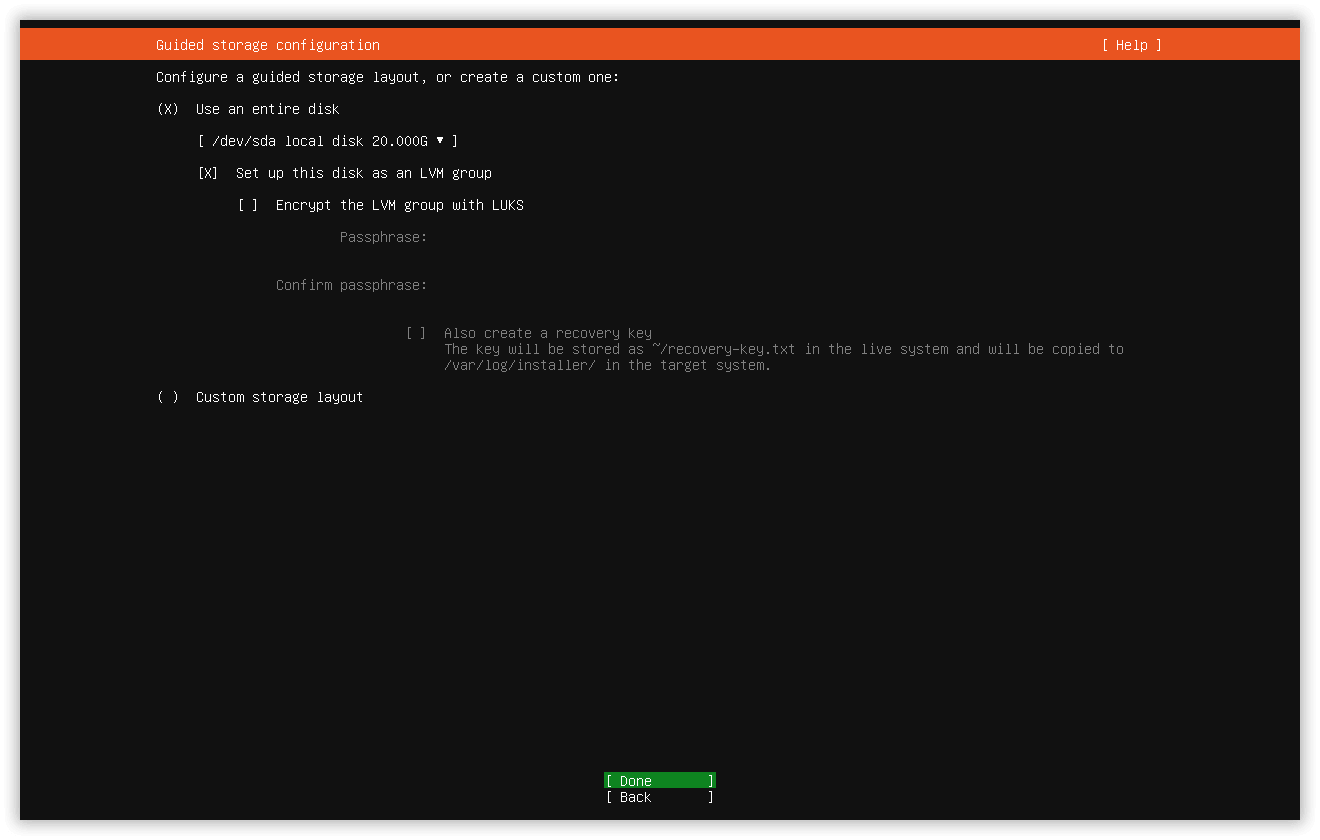This screenshot has height=840, width=1320.
Task: Click the recovery-key.txt description text
Action: 784,357
